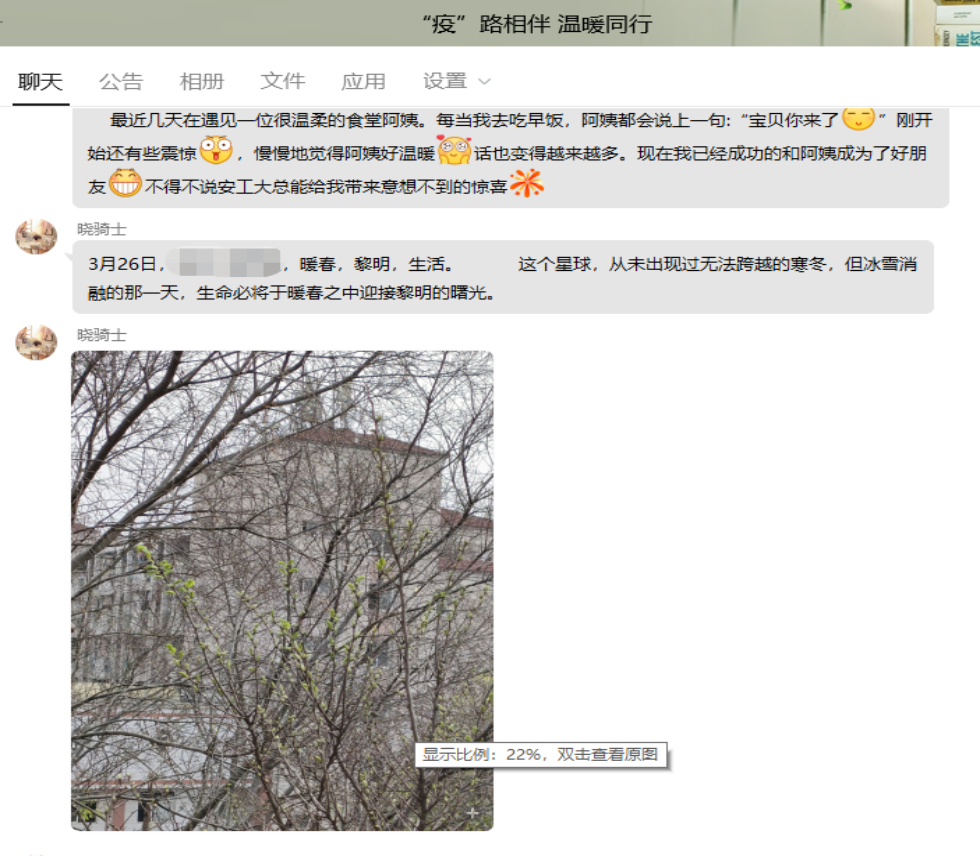Click the grinning teeth emoji after 好朋友
Viewport: 980px width, 856px height.
[x=125, y=184]
